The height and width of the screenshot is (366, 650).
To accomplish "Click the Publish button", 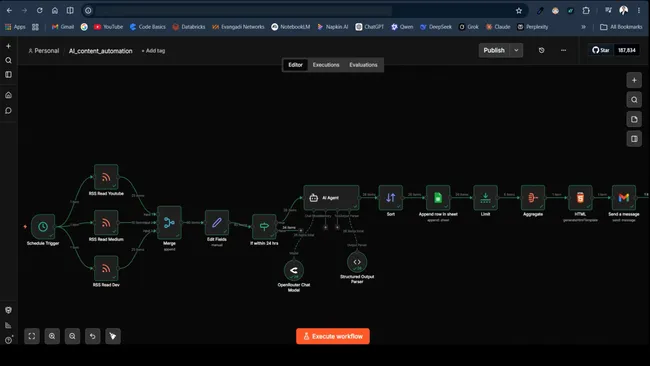I will coord(494,50).
